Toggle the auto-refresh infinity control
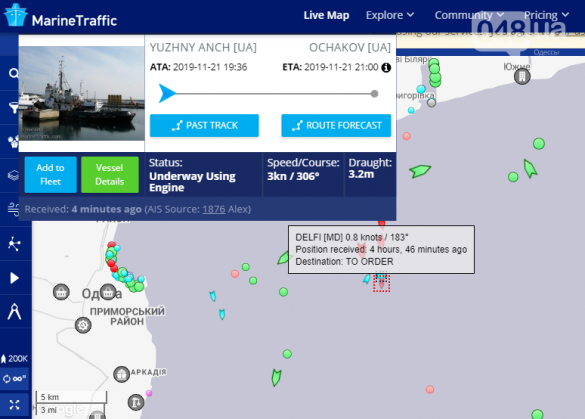This screenshot has width=585, height=419. [14, 379]
